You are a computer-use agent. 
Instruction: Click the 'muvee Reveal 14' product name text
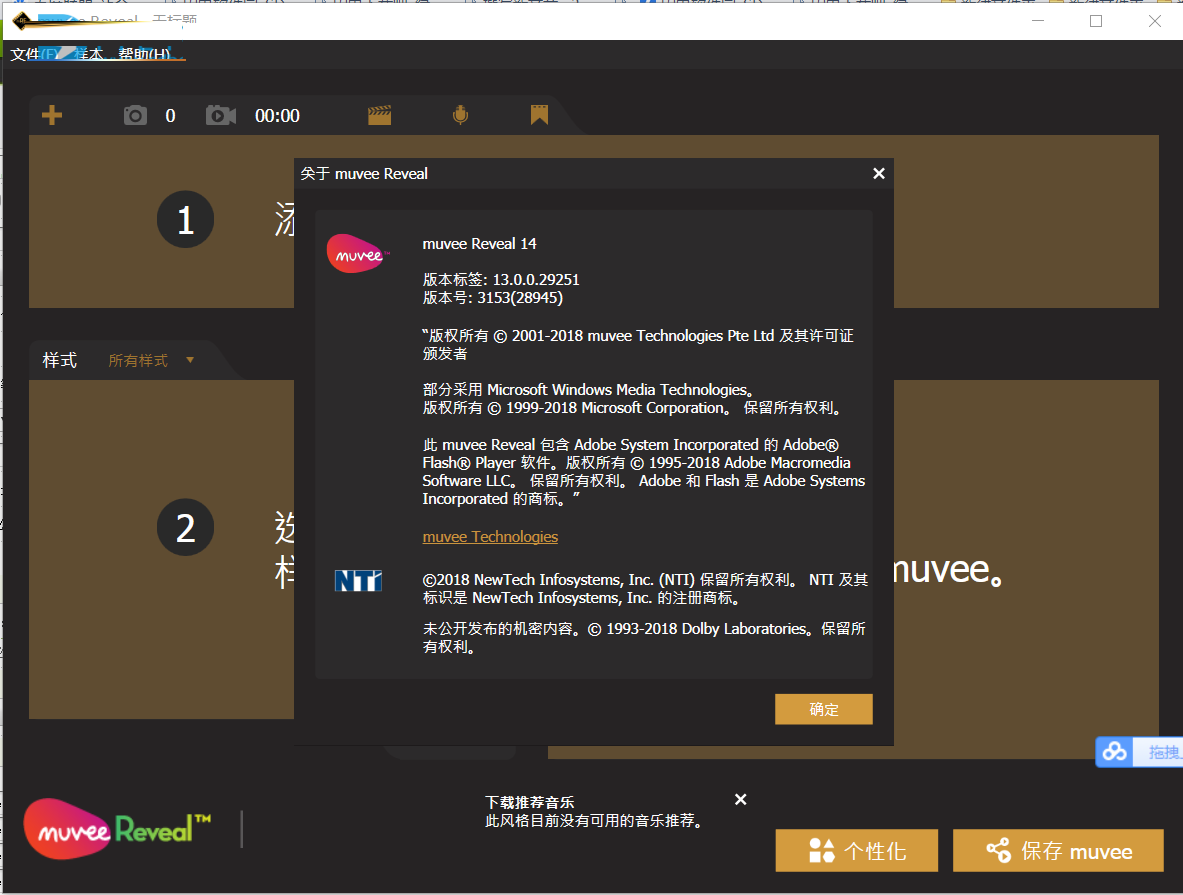coord(479,244)
